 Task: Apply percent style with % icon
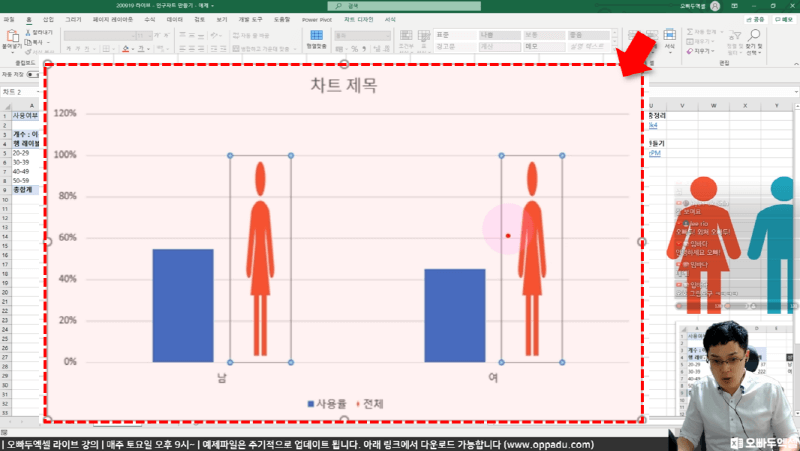tap(354, 49)
